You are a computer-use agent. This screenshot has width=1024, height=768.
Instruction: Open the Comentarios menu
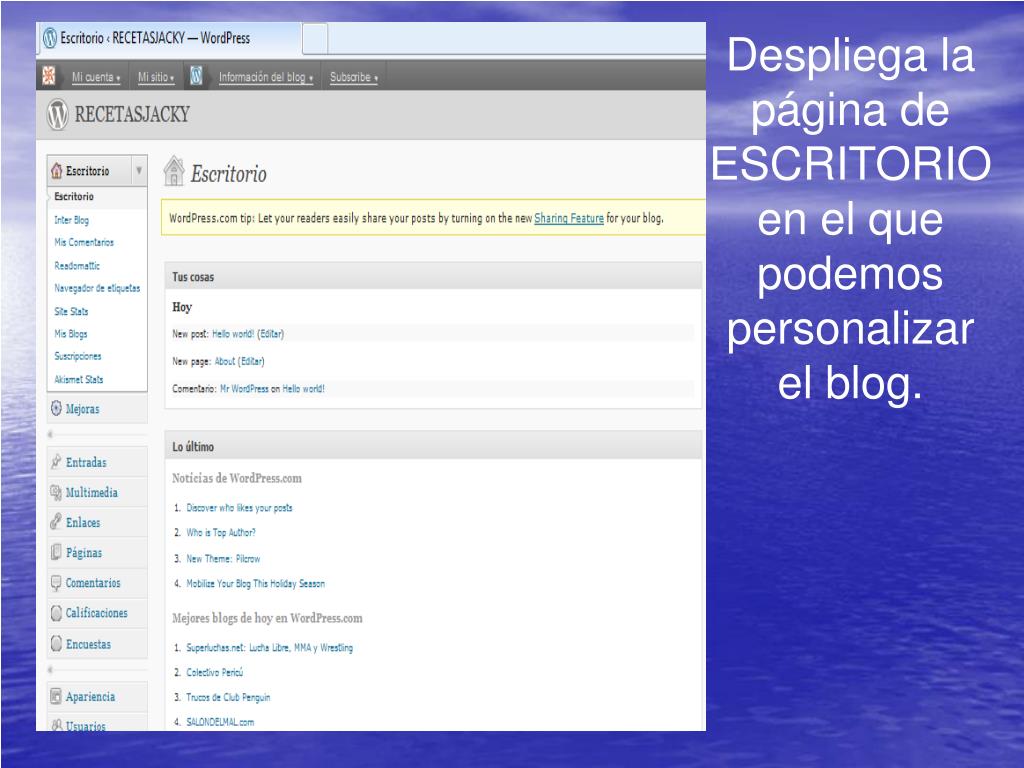[93, 583]
